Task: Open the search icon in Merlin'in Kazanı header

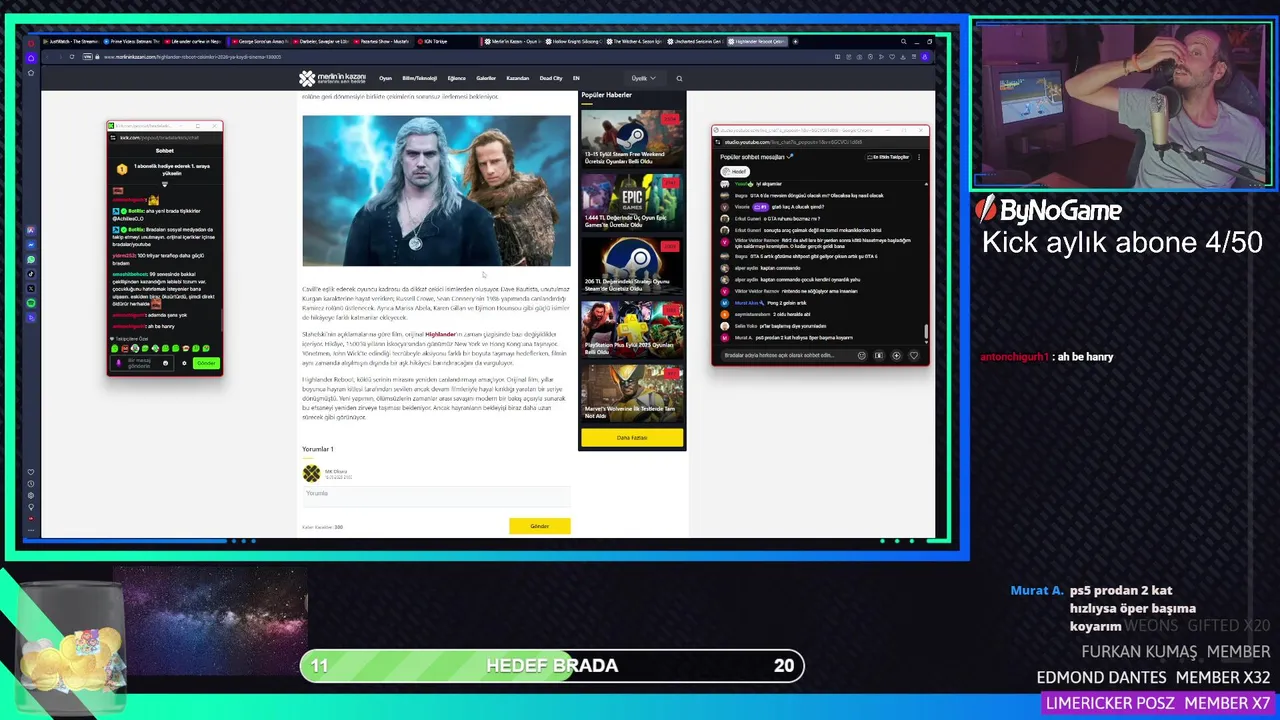Action: point(679,78)
